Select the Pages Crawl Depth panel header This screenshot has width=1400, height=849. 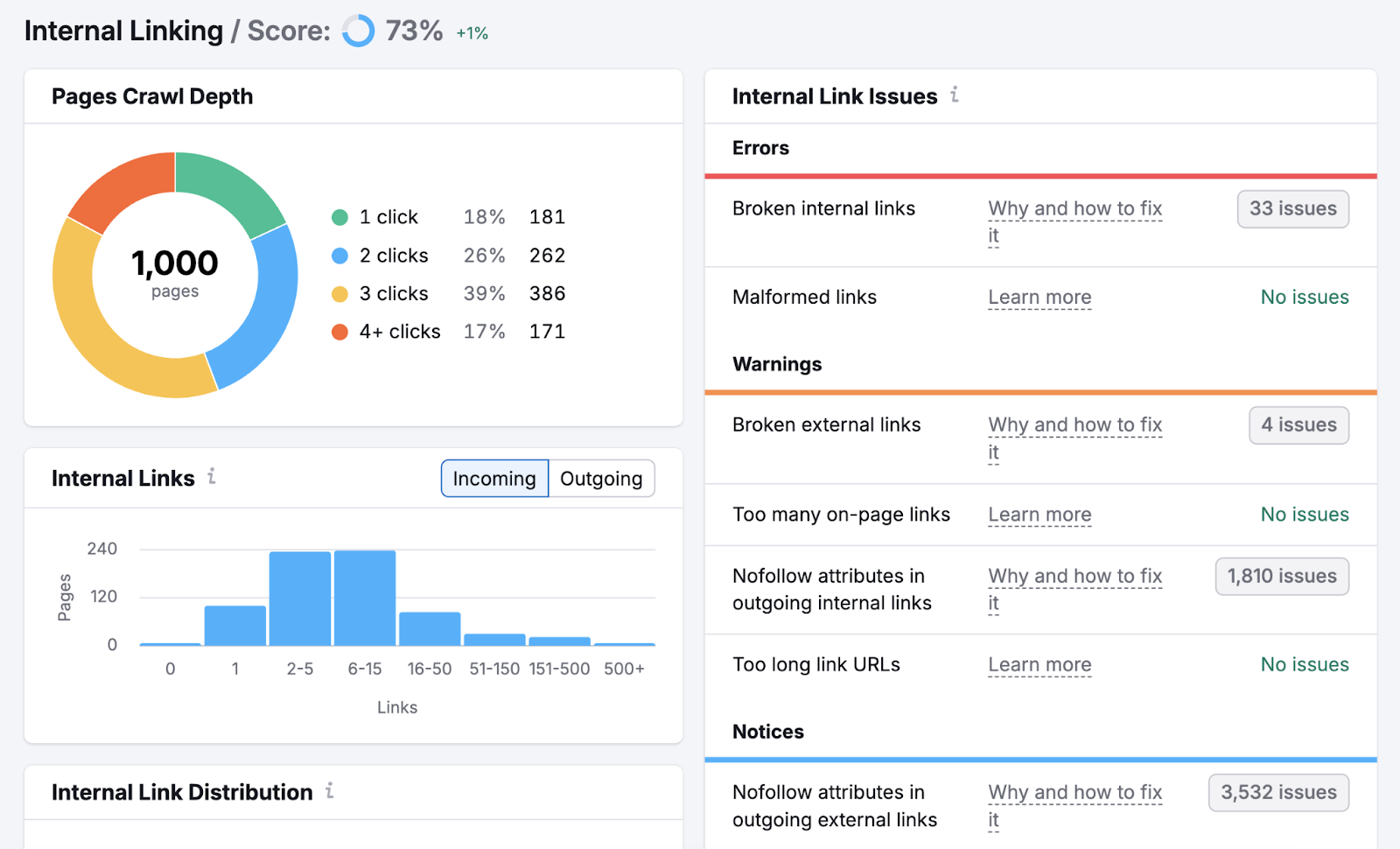[x=152, y=96]
